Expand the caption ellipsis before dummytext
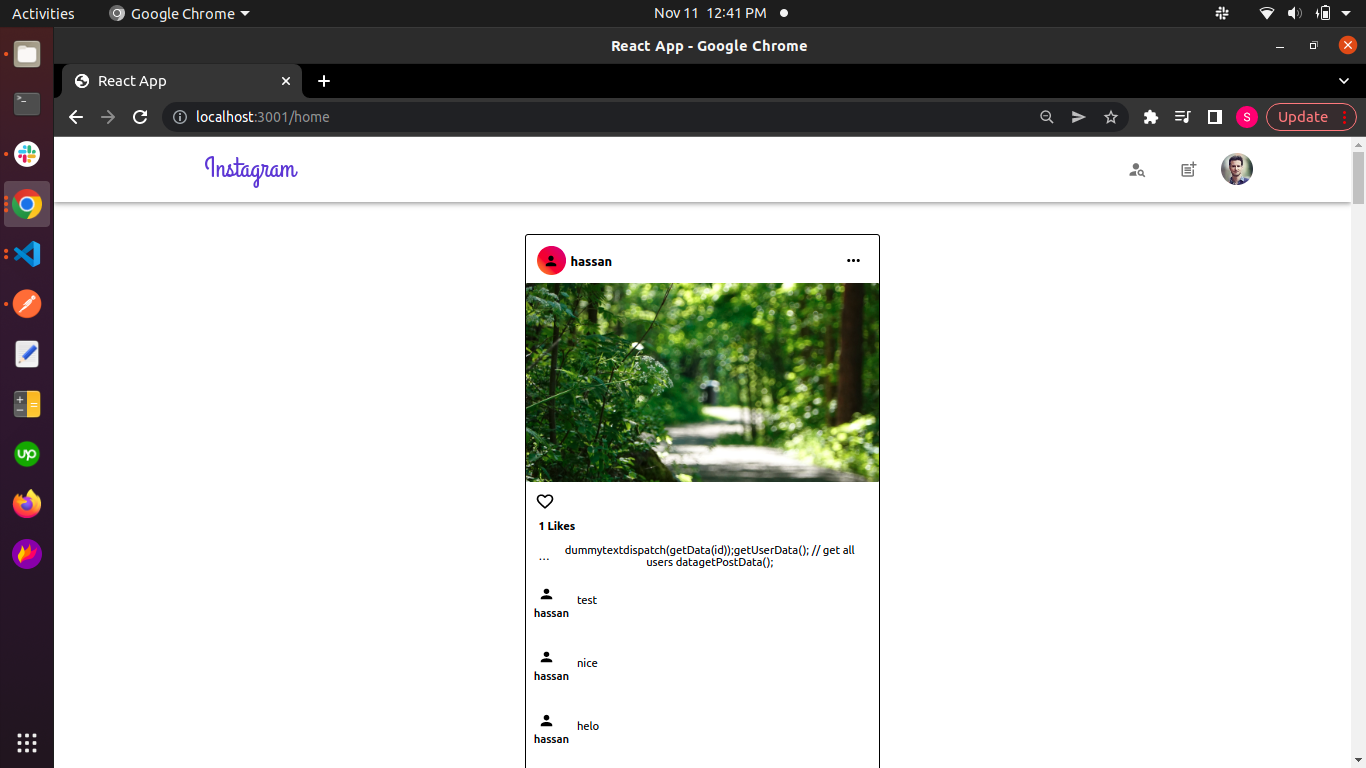 [544, 557]
